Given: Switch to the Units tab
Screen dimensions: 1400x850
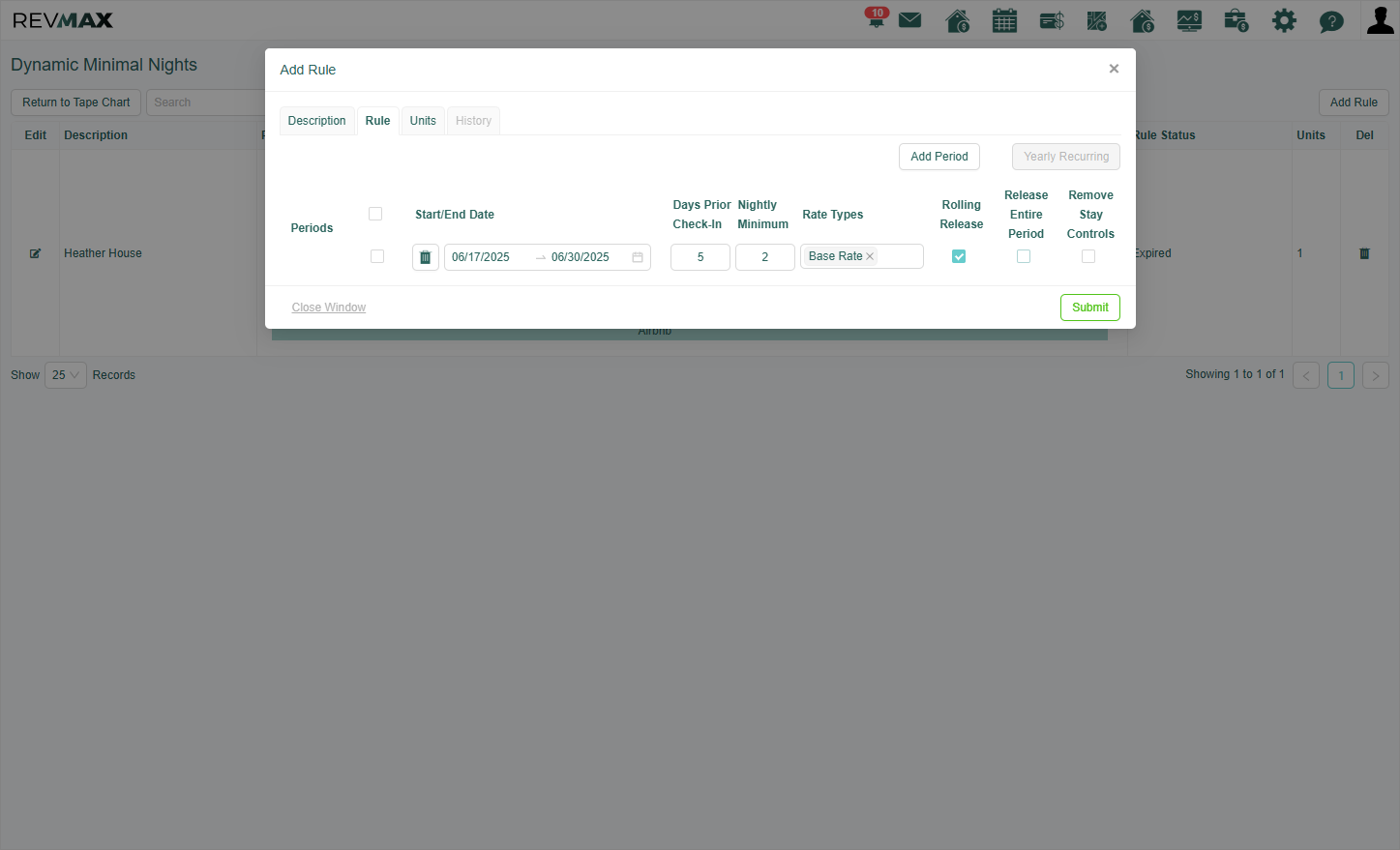Looking at the screenshot, I should tap(423, 121).
